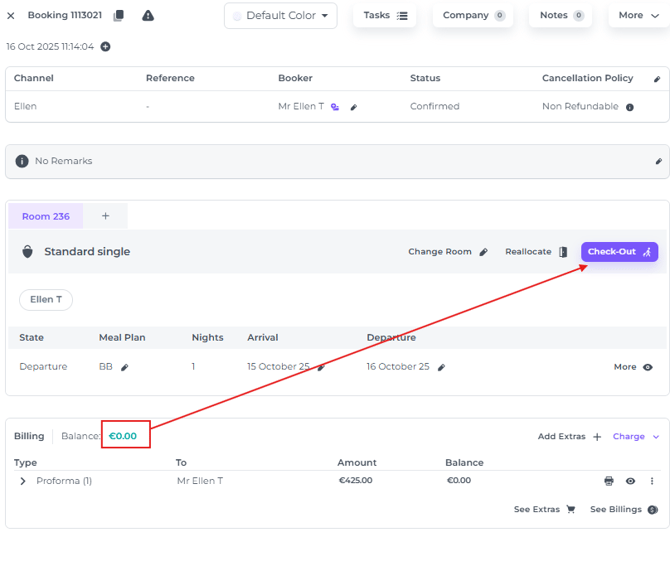The height and width of the screenshot is (571, 670).
Task: Click the Ellen T guest chip
Action: 46,300
